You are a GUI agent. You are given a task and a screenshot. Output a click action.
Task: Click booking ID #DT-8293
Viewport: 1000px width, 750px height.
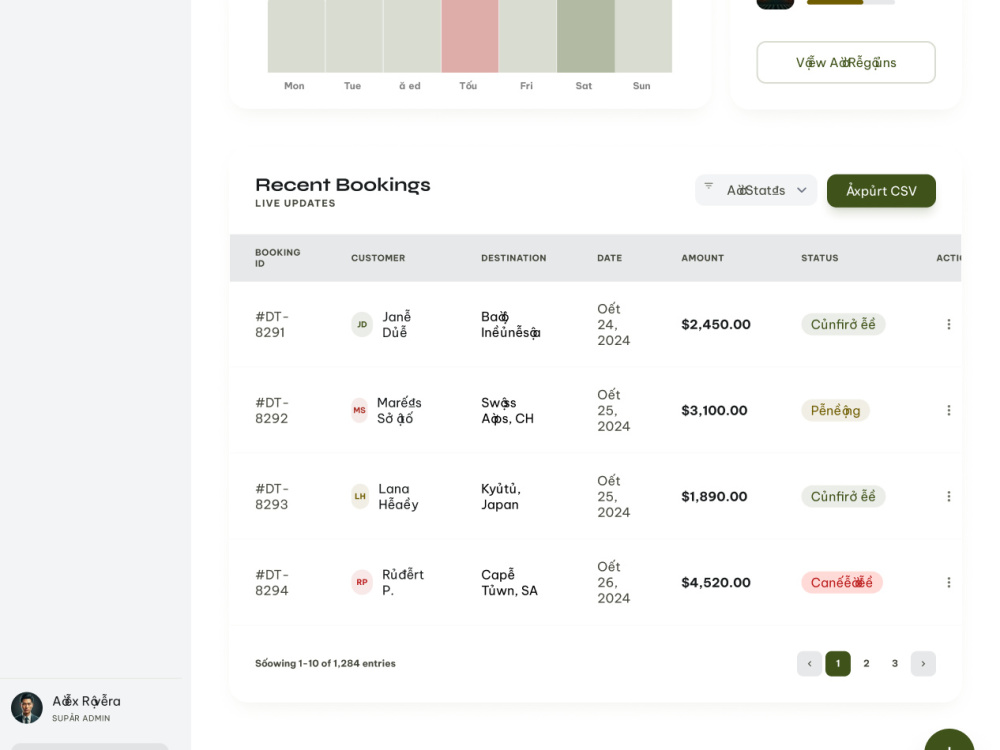click(272, 496)
